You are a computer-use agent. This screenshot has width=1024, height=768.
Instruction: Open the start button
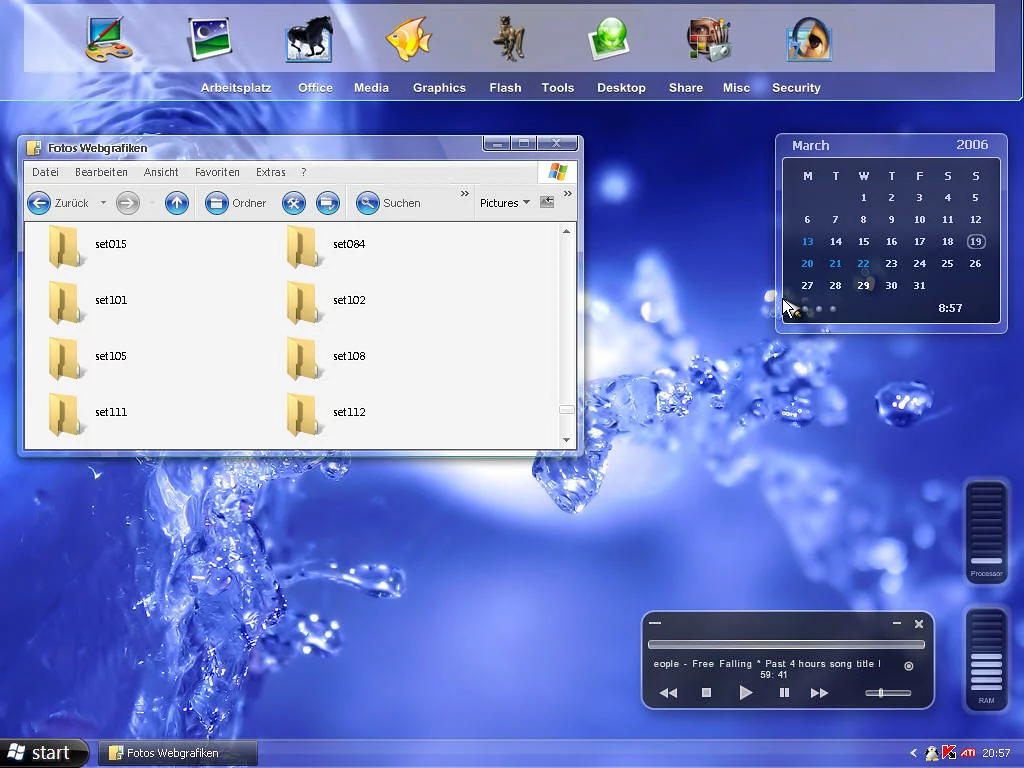40,753
